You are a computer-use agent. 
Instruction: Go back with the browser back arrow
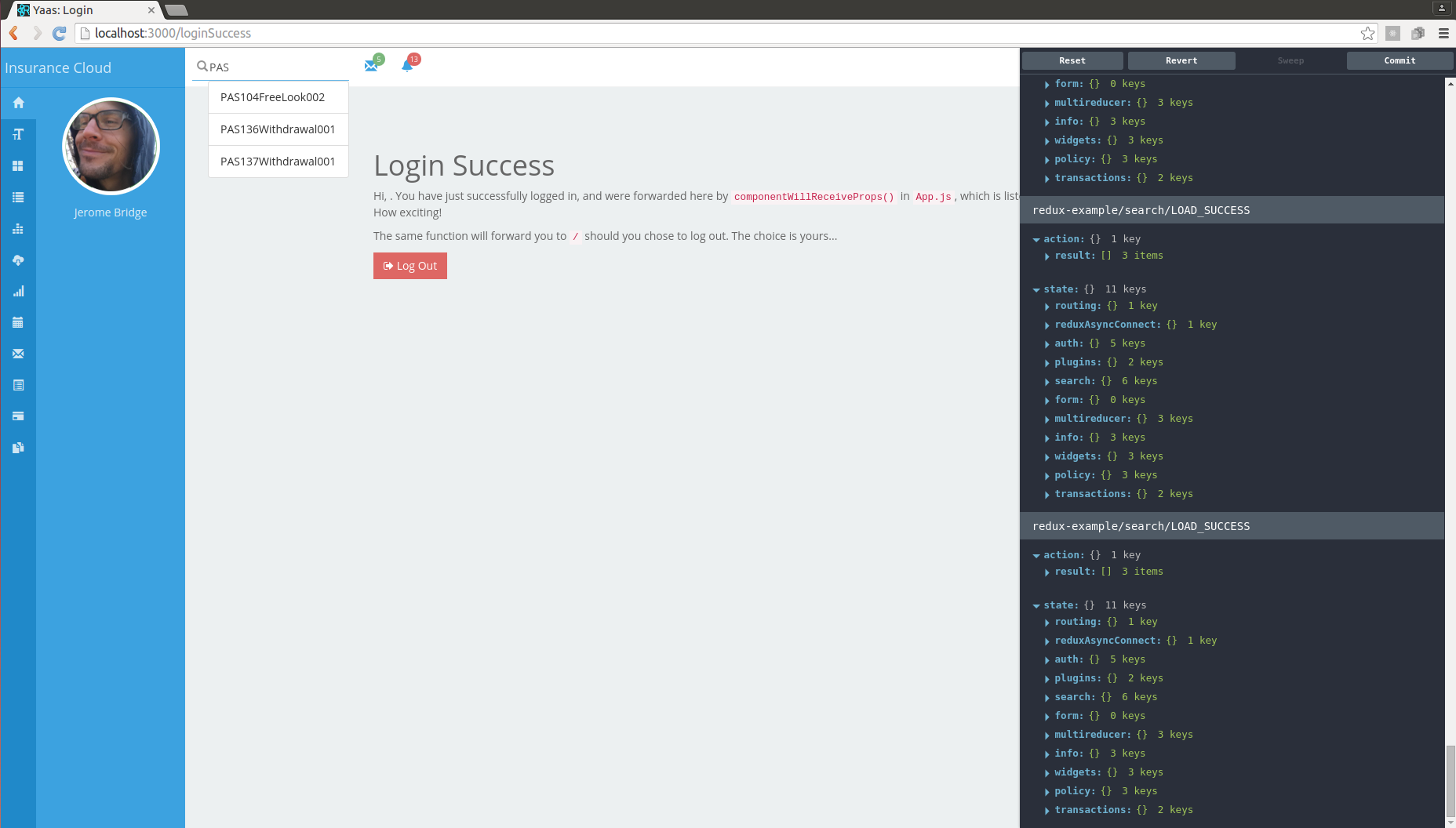[x=13, y=33]
